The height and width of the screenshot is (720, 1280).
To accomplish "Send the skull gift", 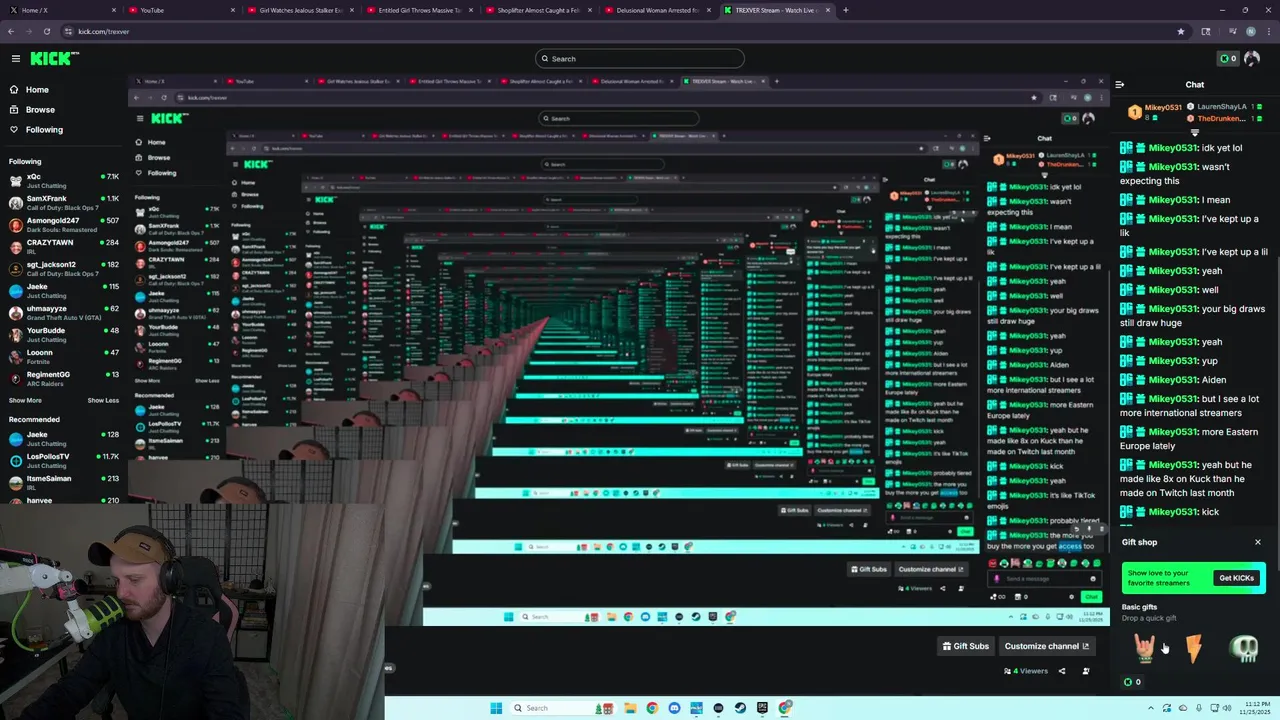I will pyautogui.click(x=1244, y=649).
